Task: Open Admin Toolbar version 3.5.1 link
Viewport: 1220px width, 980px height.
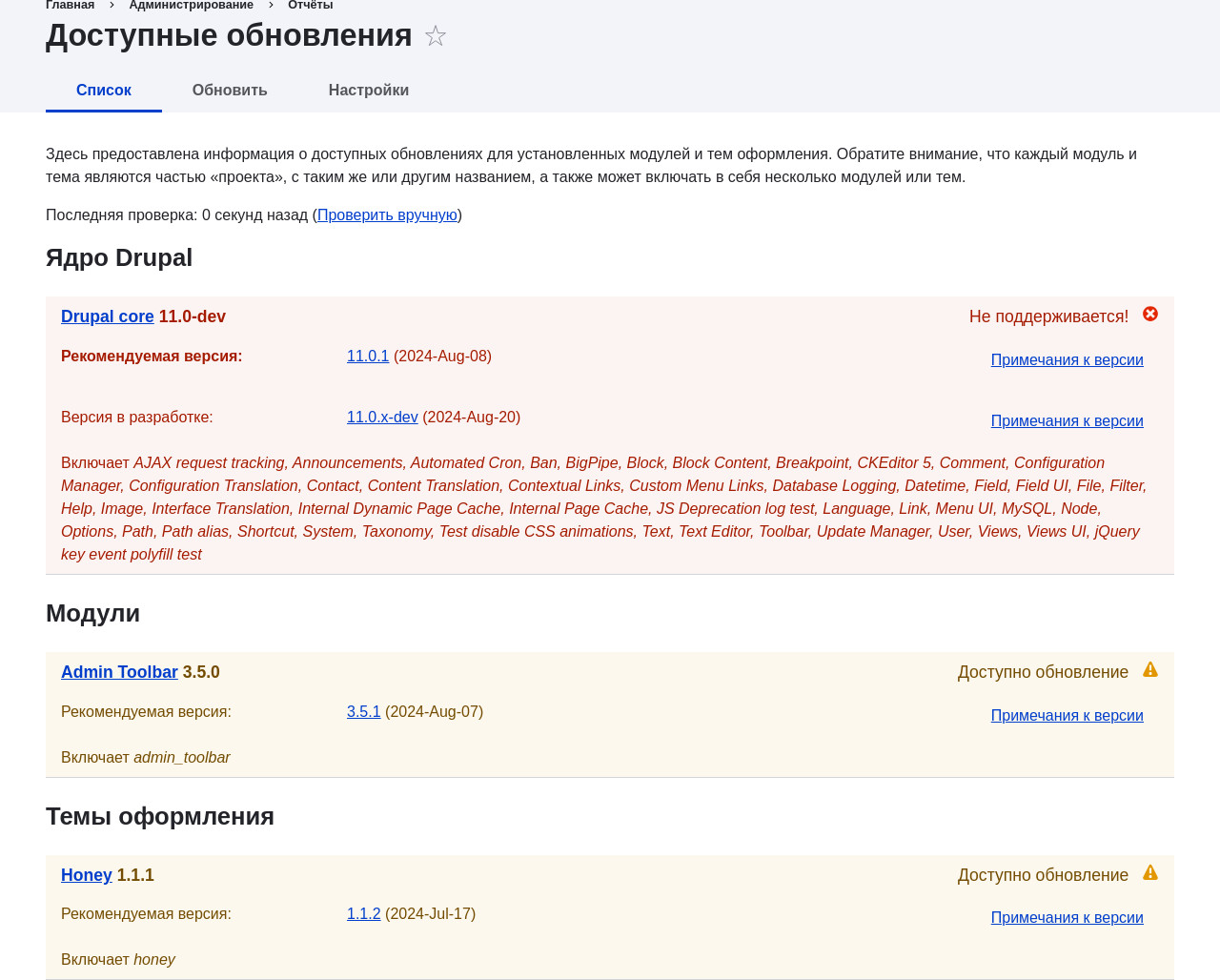Action: (x=364, y=712)
